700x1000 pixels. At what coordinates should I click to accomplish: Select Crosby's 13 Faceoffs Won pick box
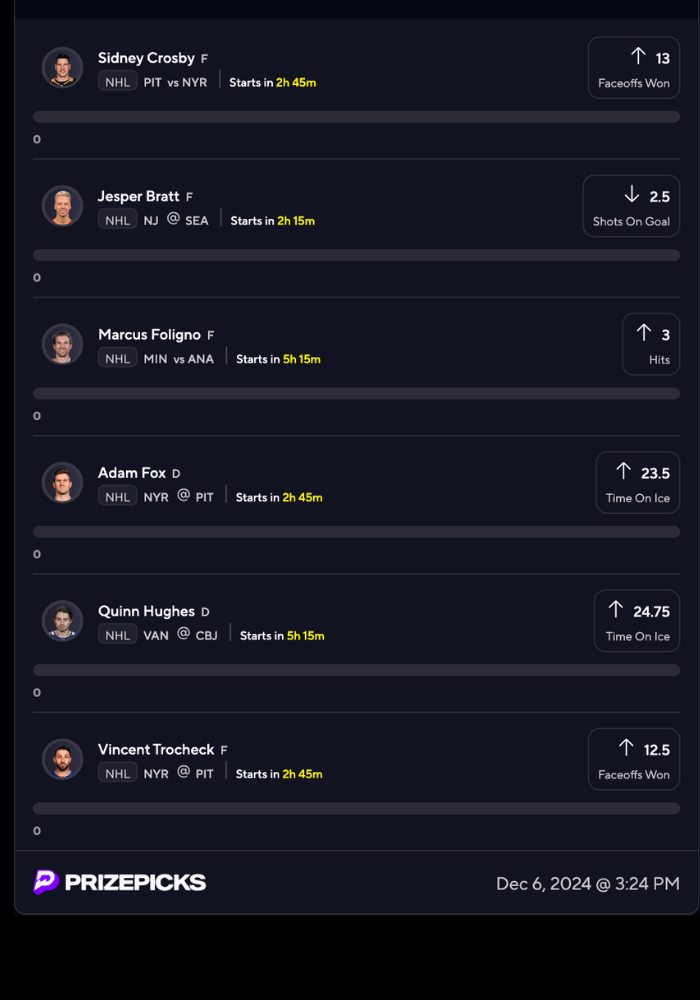tap(634, 68)
